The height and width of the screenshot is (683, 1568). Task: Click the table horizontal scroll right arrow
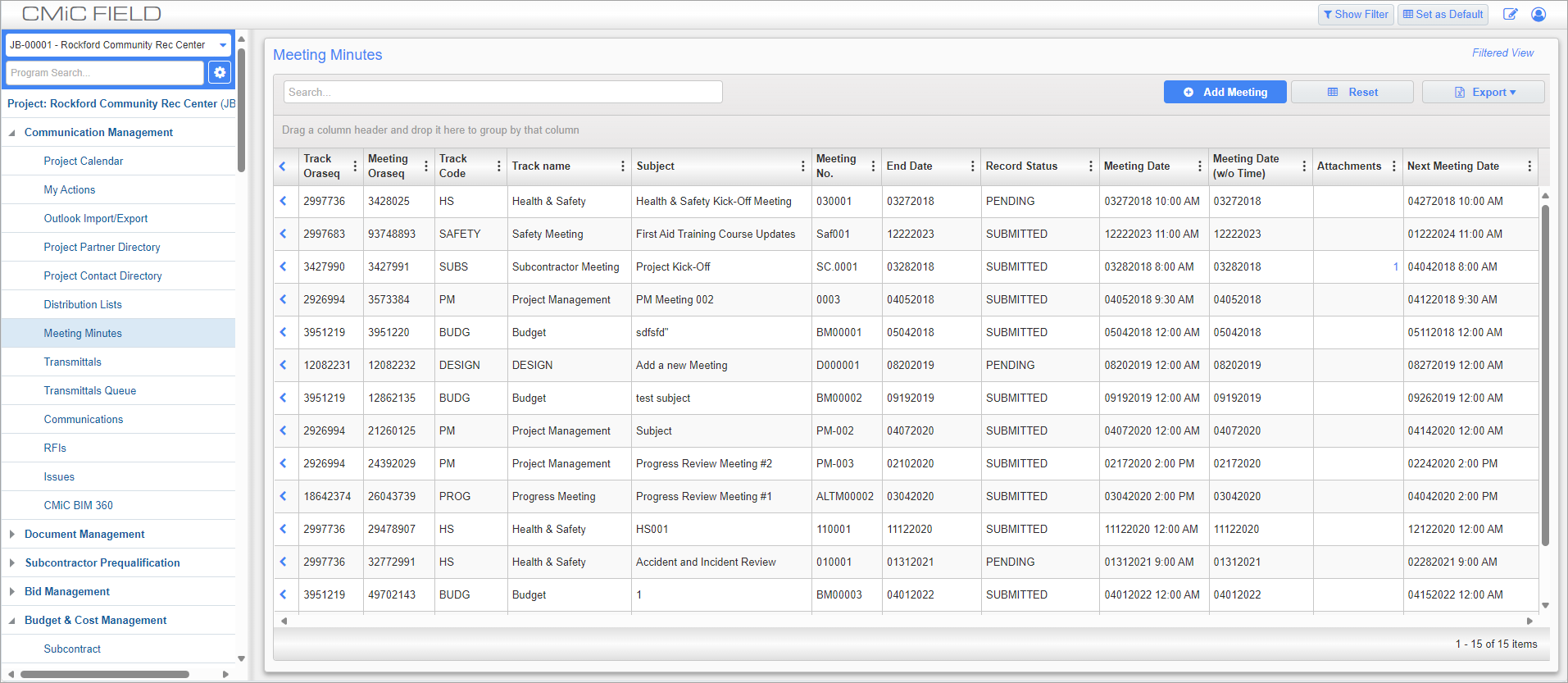pyautogui.click(x=1529, y=621)
